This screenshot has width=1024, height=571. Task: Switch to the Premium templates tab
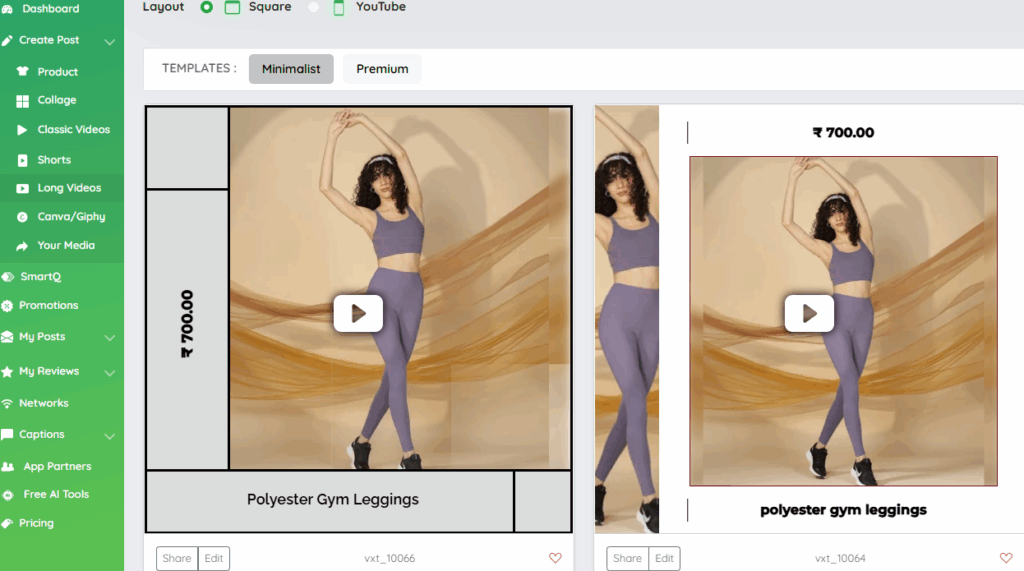(x=382, y=69)
